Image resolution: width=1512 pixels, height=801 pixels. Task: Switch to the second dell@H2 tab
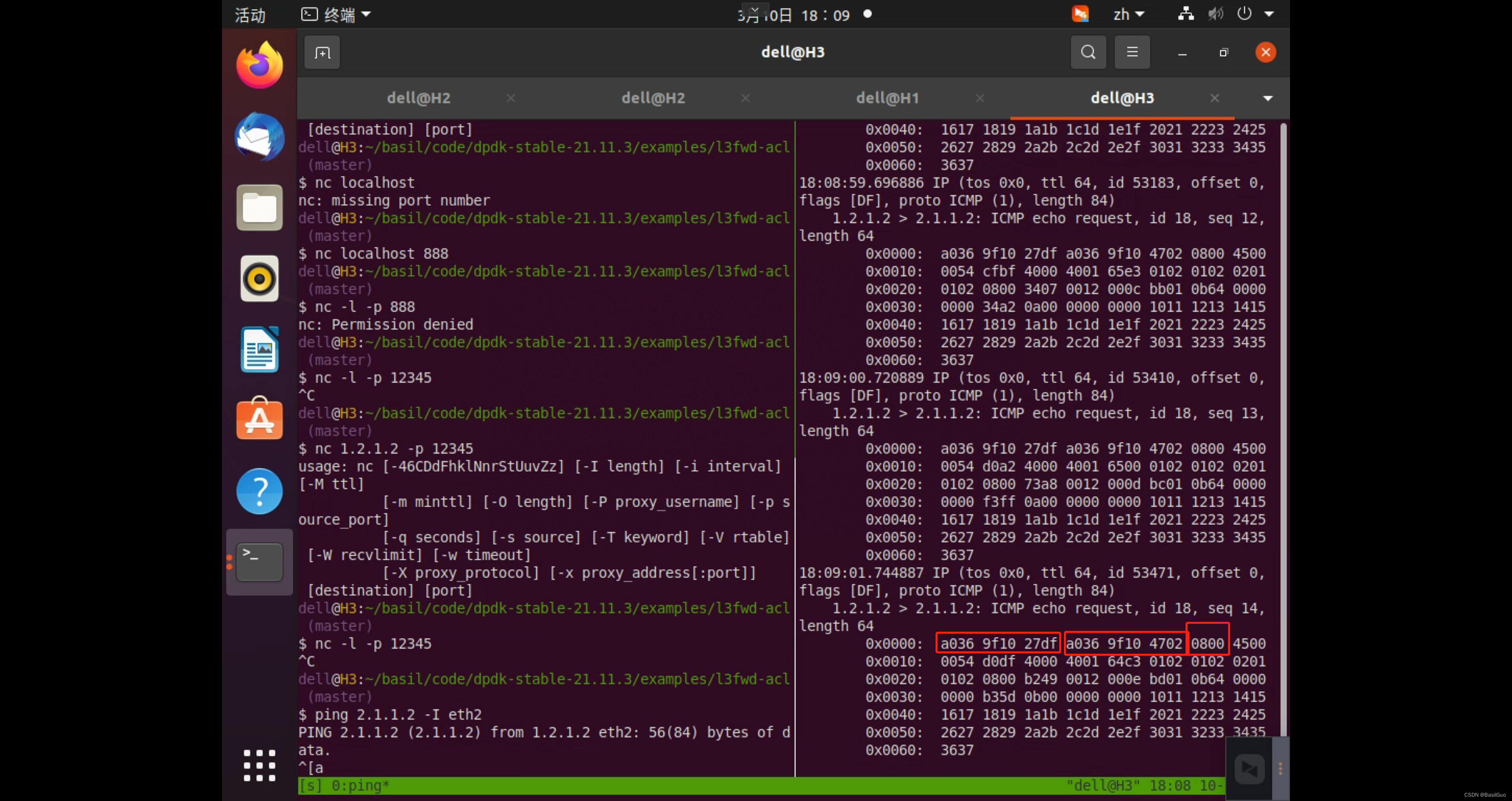(653, 98)
